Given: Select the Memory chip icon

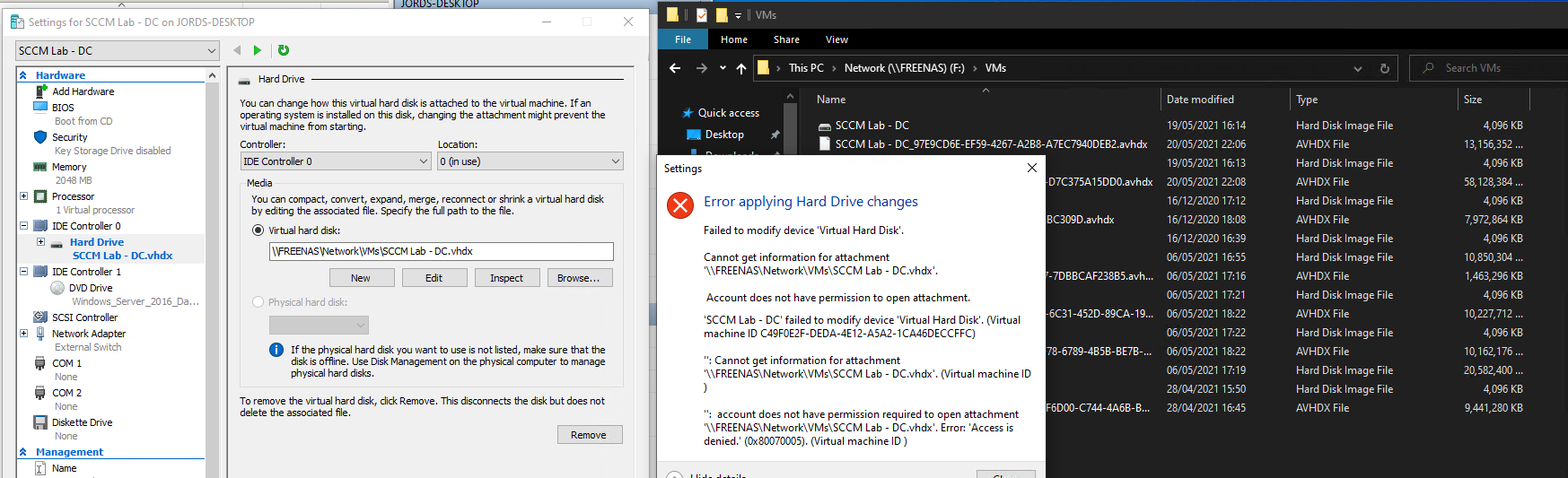Looking at the screenshot, I should [40, 167].
